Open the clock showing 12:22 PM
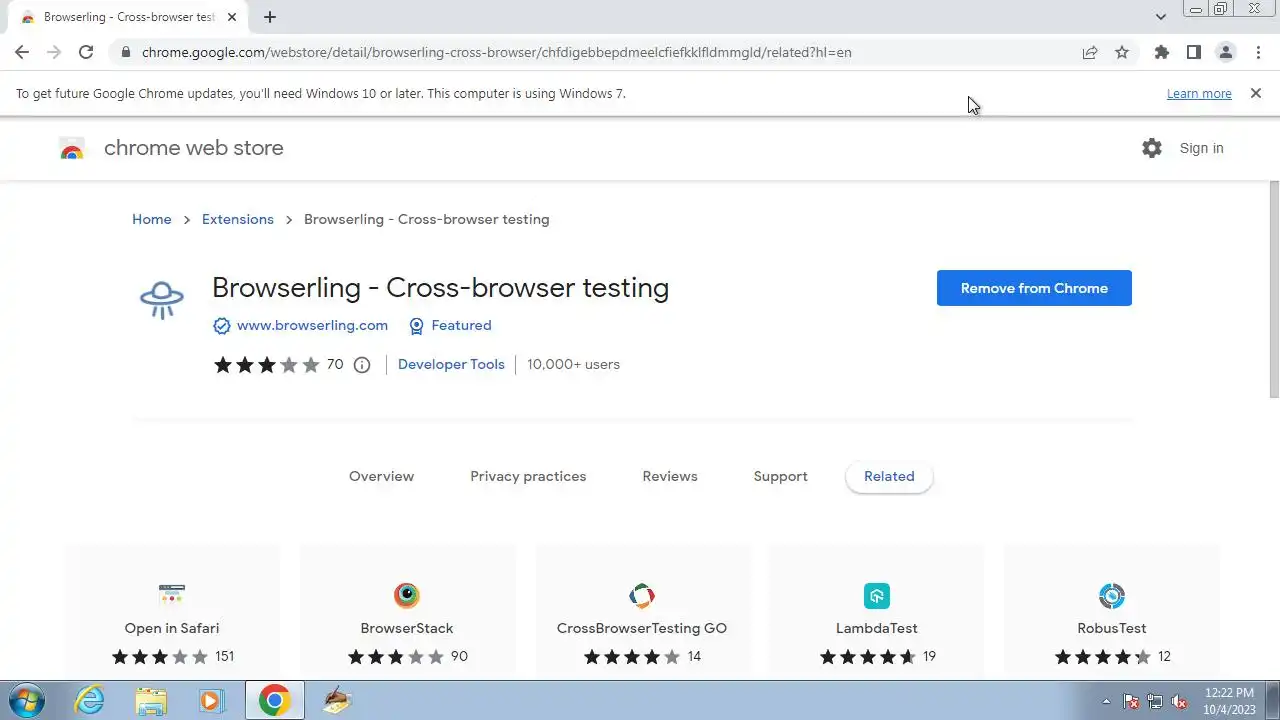The image size is (1280, 720). pos(1229,701)
